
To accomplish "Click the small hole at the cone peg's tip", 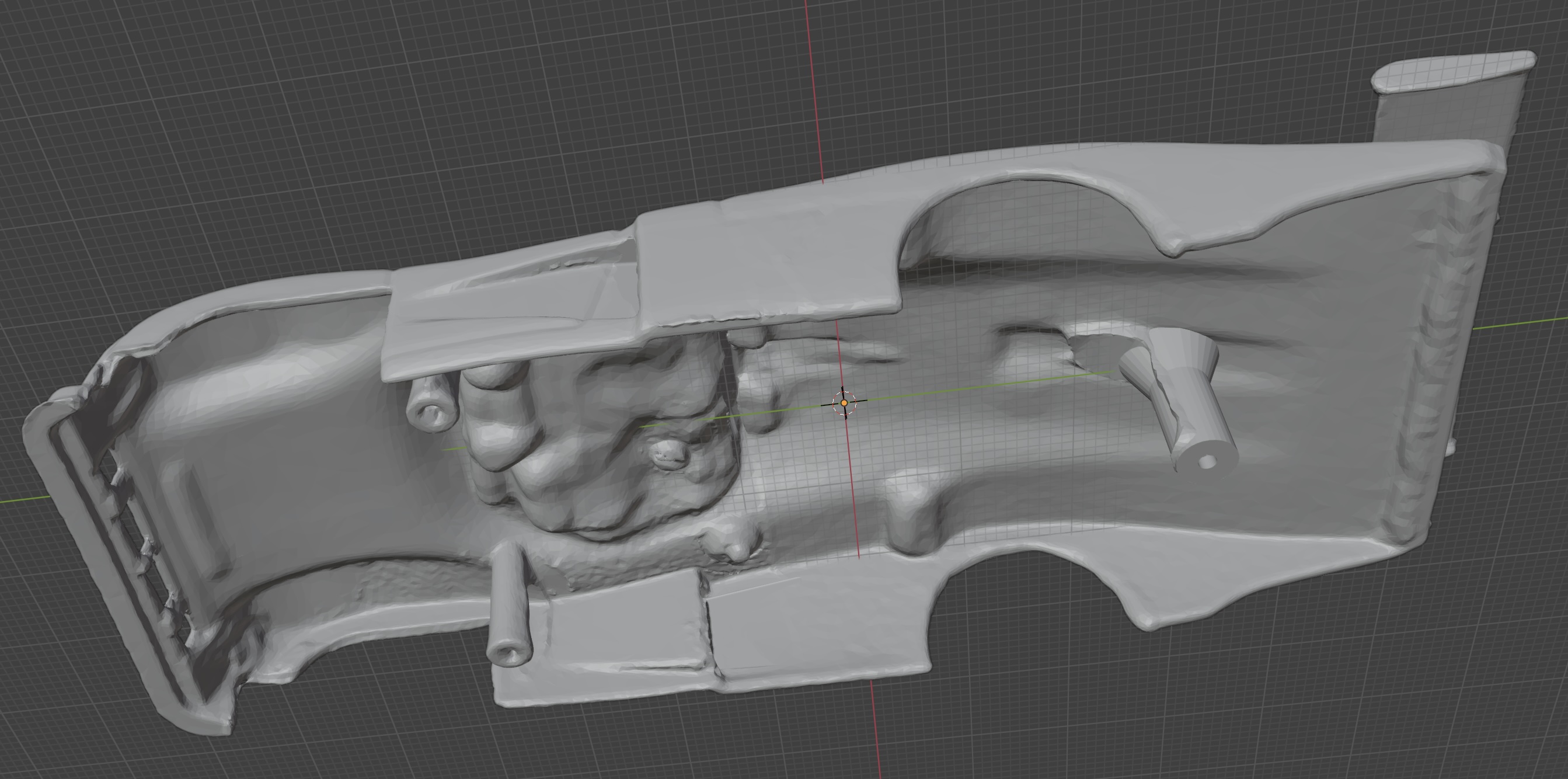I will (1208, 462).
